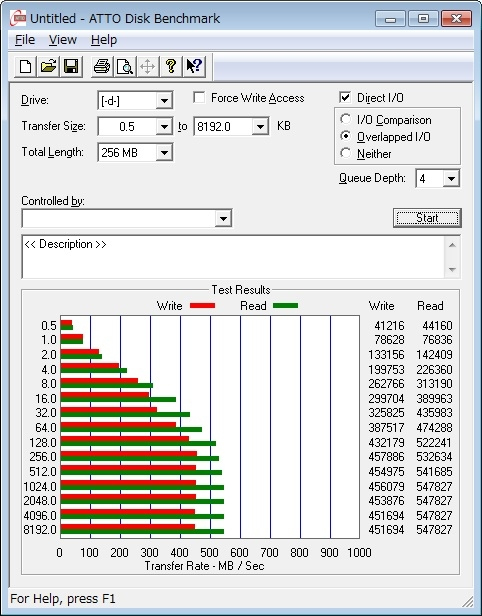Click the Test Results group title

pyautogui.click(x=241, y=290)
